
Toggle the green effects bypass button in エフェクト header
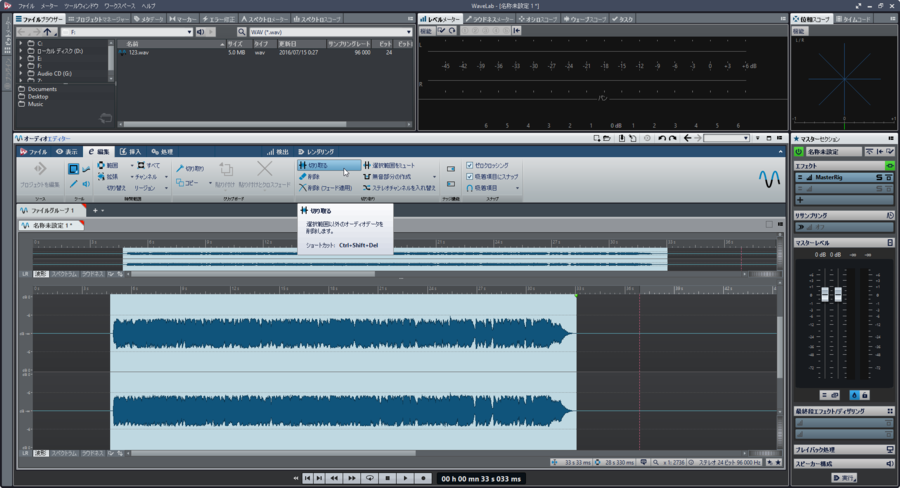[x=890, y=166]
